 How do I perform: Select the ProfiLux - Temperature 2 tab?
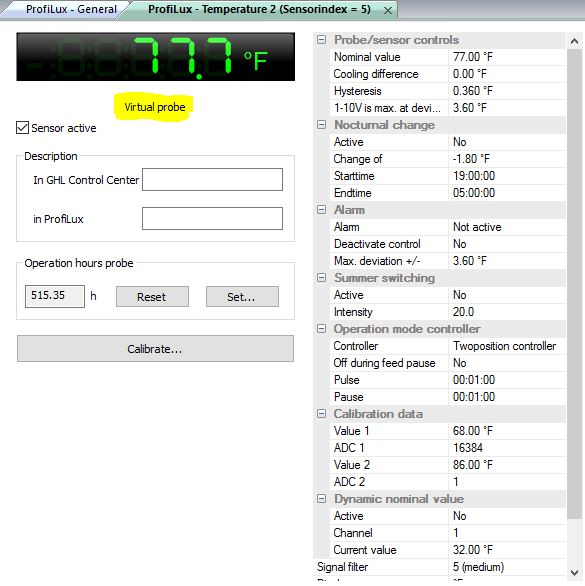tap(259, 9)
